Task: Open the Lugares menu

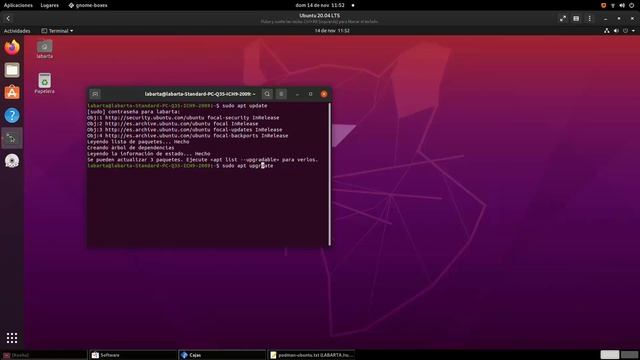Action: pos(50,5)
